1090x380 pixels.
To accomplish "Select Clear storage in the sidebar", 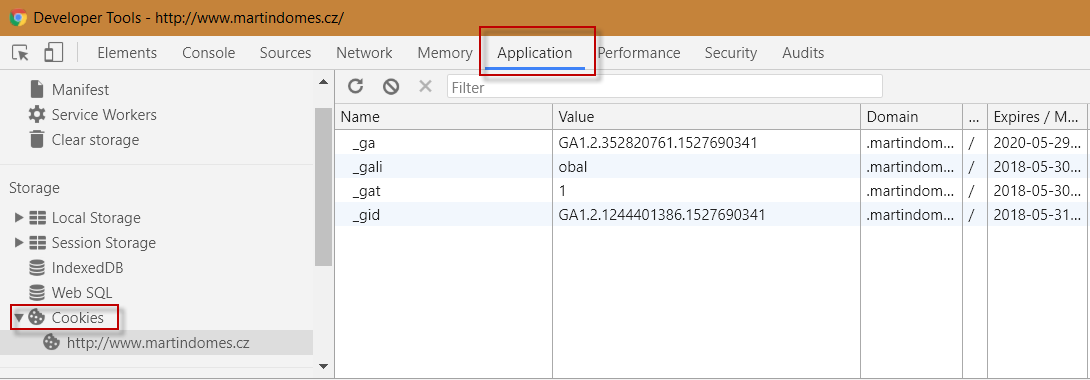I will point(95,140).
